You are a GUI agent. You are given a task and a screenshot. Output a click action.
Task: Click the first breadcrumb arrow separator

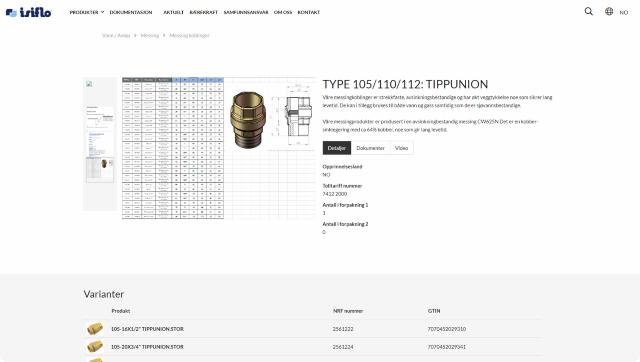click(x=135, y=36)
